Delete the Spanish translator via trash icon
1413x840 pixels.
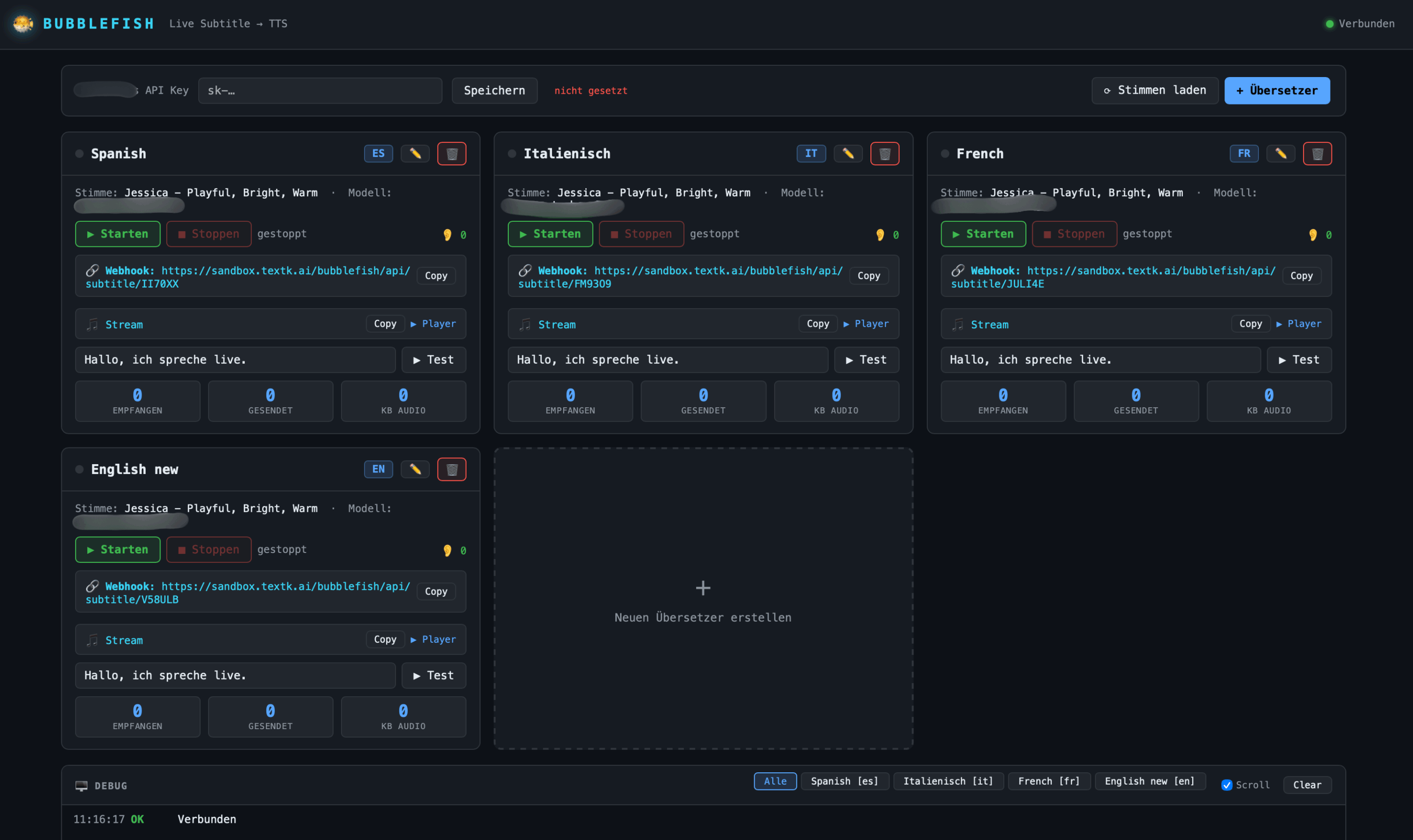pos(451,154)
